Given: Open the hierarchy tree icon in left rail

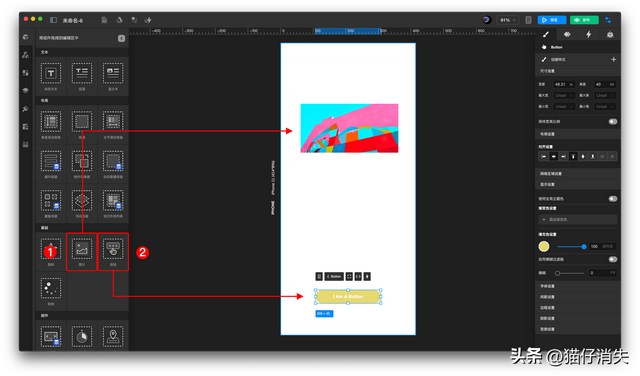Looking at the screenshot, I should [26, 55].
